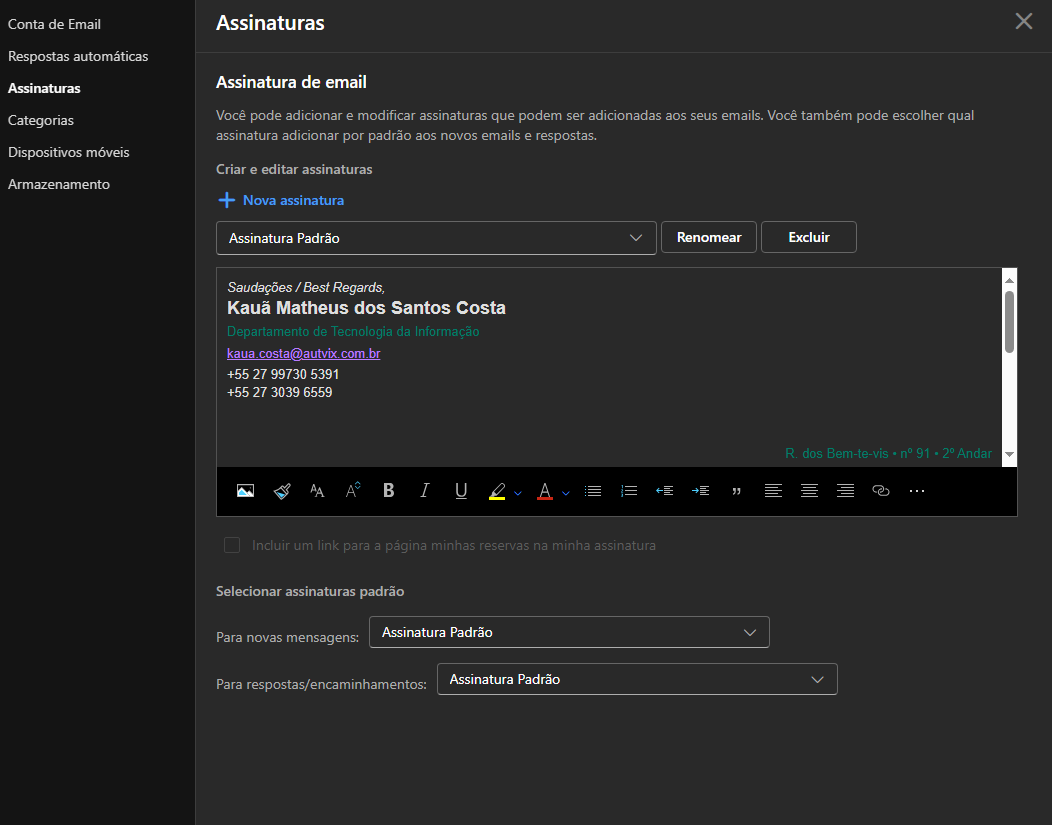Click Saudações / Best Regards line
This screenshot has width=1052, height=825.
pos(306,288)
